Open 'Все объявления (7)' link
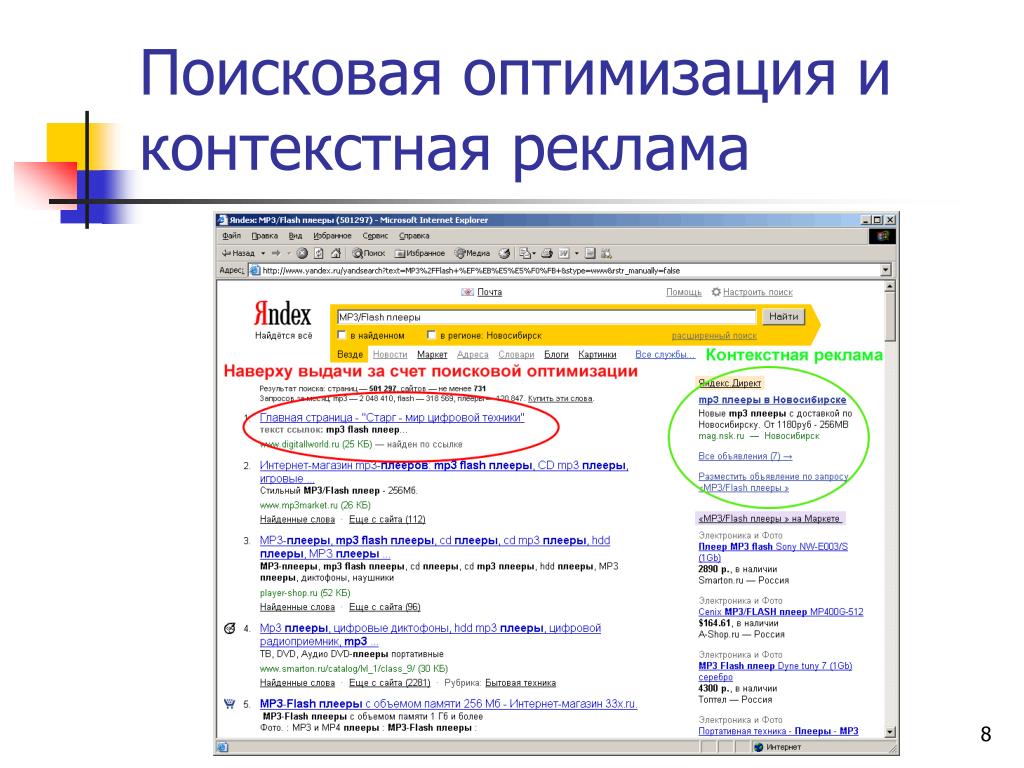The width and height of the screenshot is (1024, 768). pos(745,456)
